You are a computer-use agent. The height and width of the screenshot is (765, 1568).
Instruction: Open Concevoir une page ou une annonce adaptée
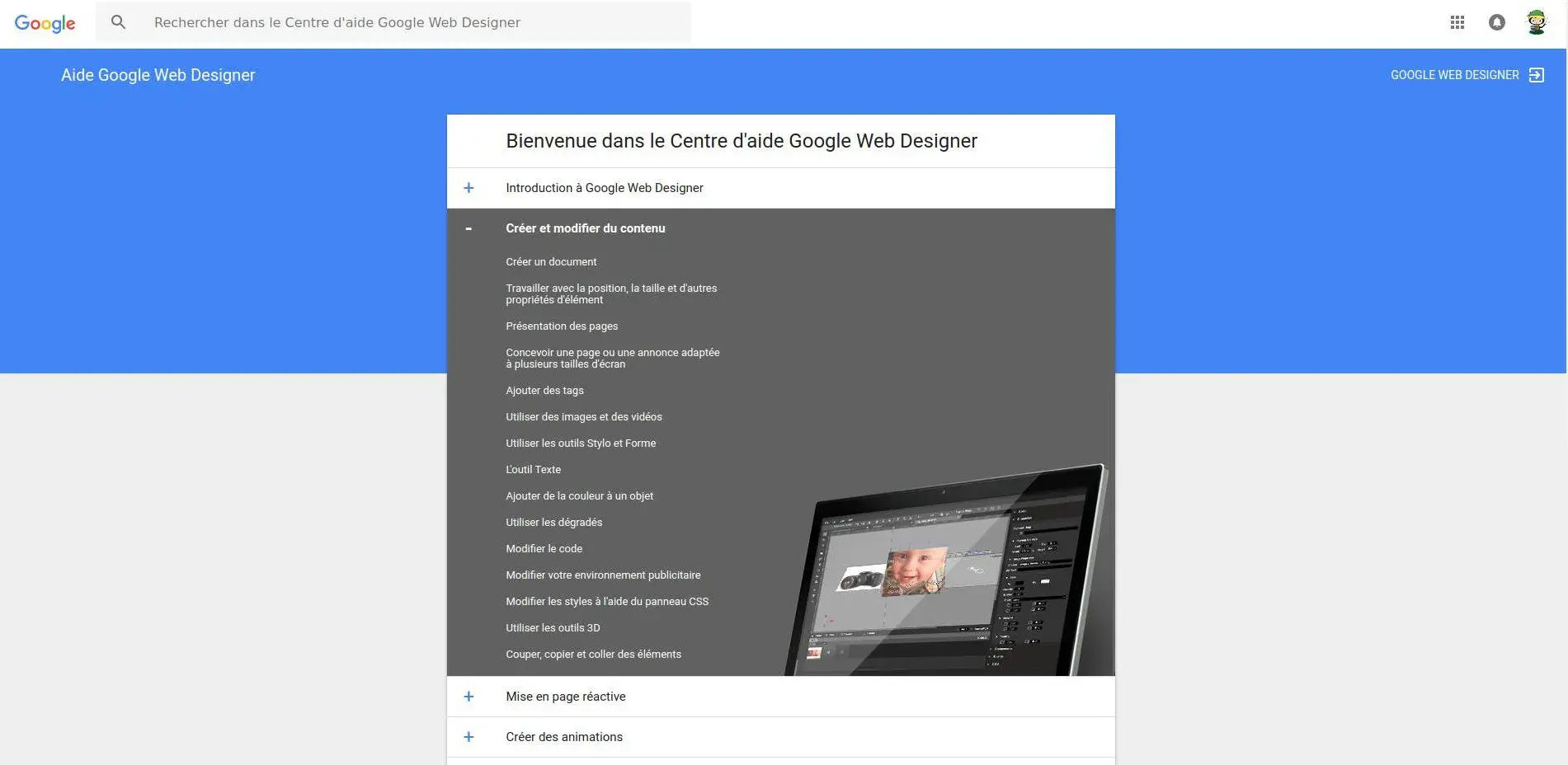(x=613, y=359)
